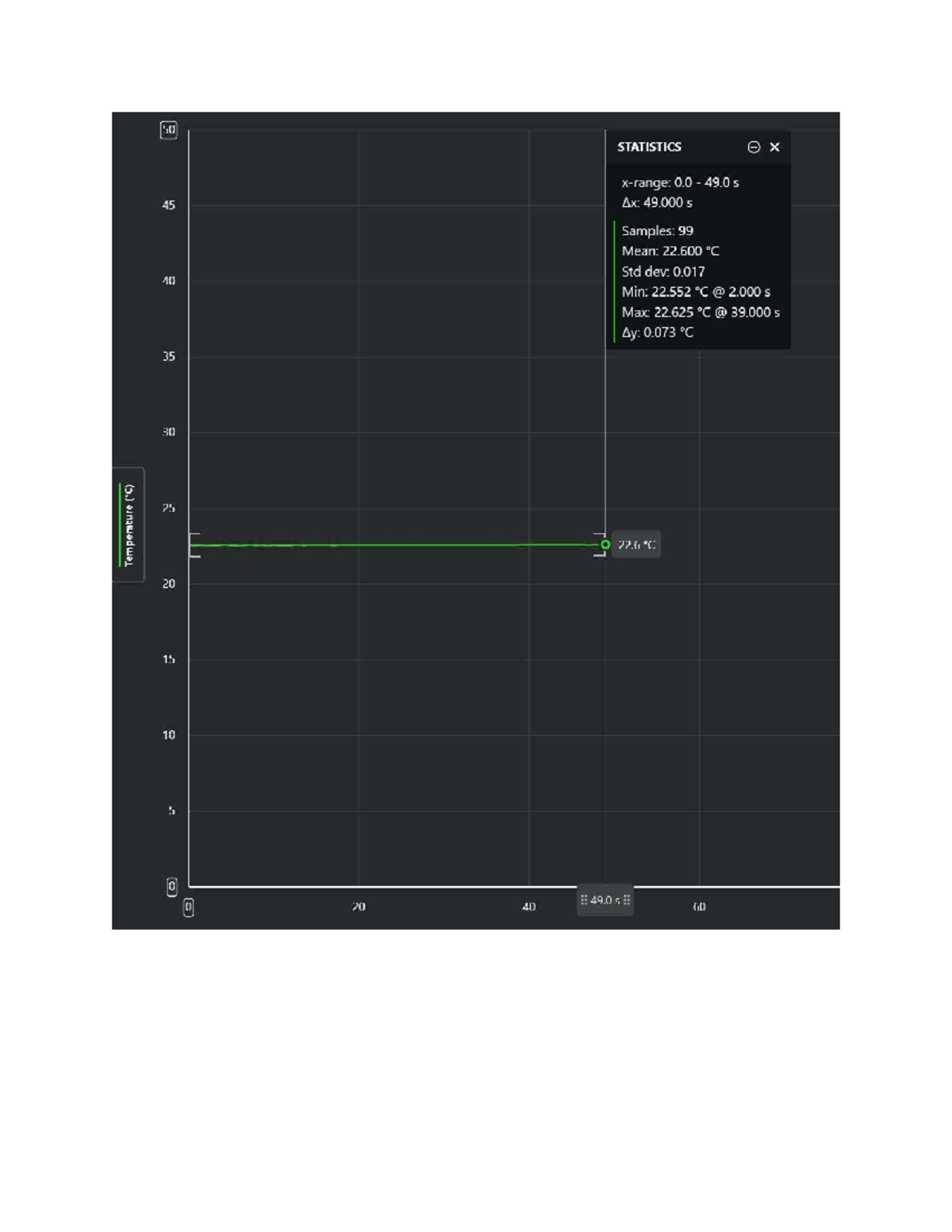
Task: Select the STATISTICS title text
Action: (651, 148)
